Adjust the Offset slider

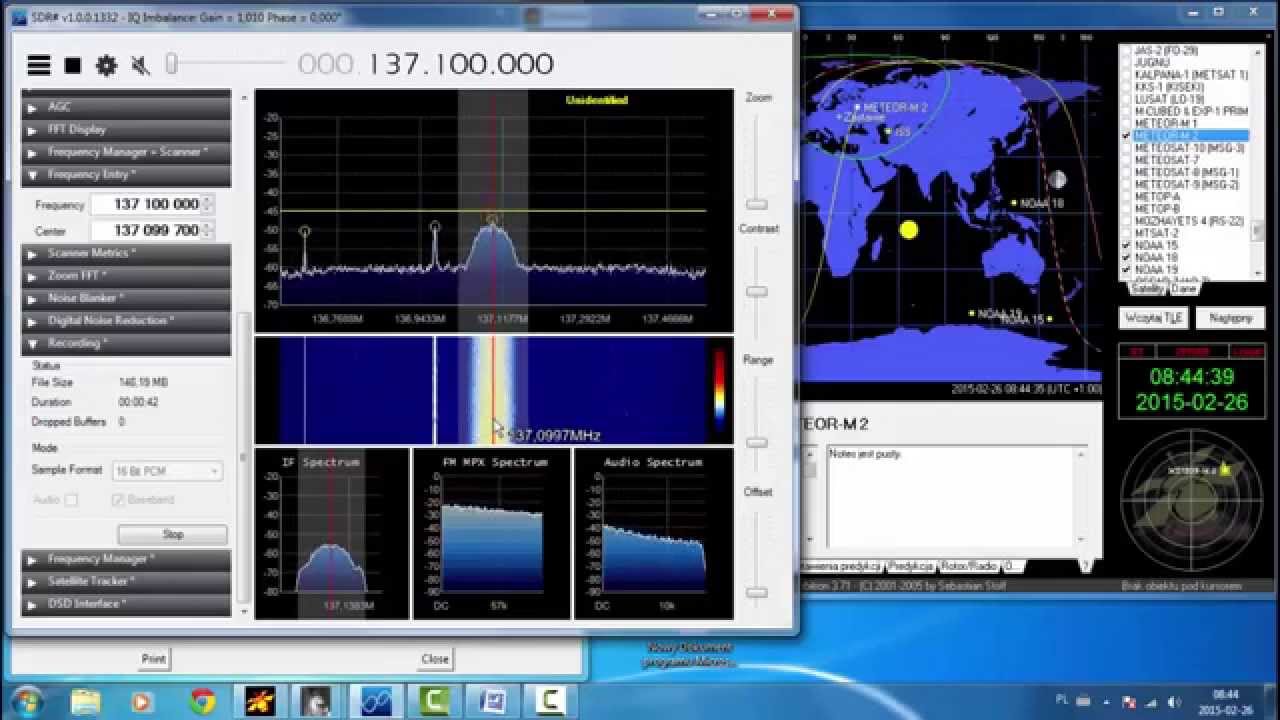757,592
